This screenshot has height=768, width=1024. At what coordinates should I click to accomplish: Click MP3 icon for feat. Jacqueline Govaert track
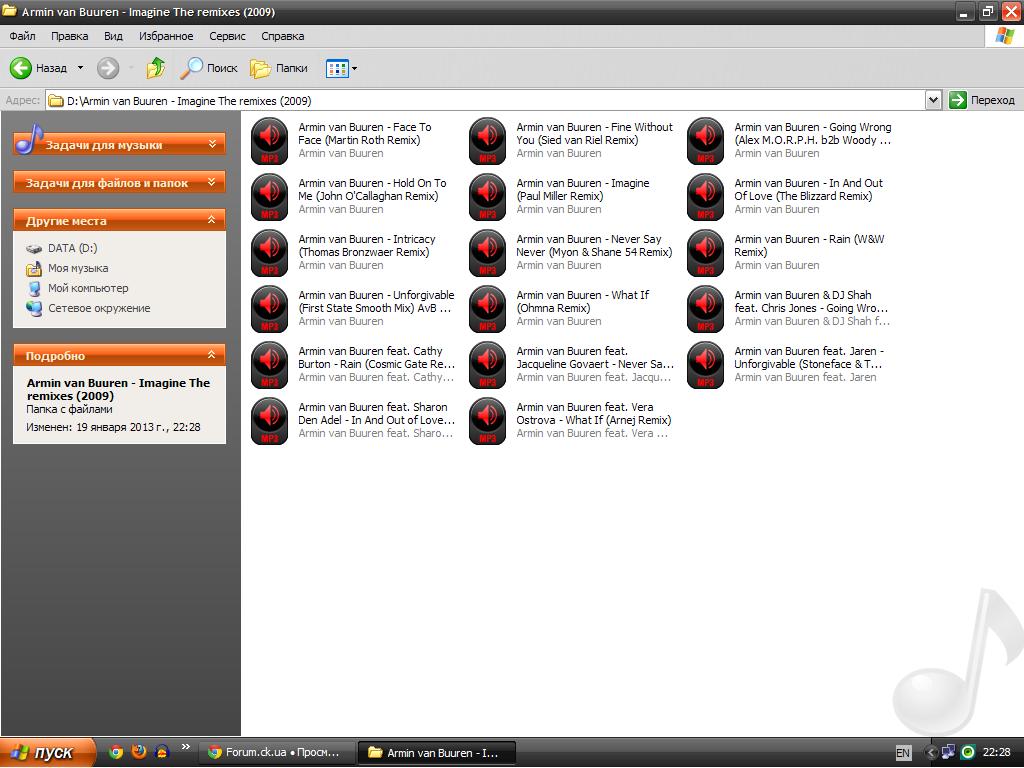(x=488, y=365)
